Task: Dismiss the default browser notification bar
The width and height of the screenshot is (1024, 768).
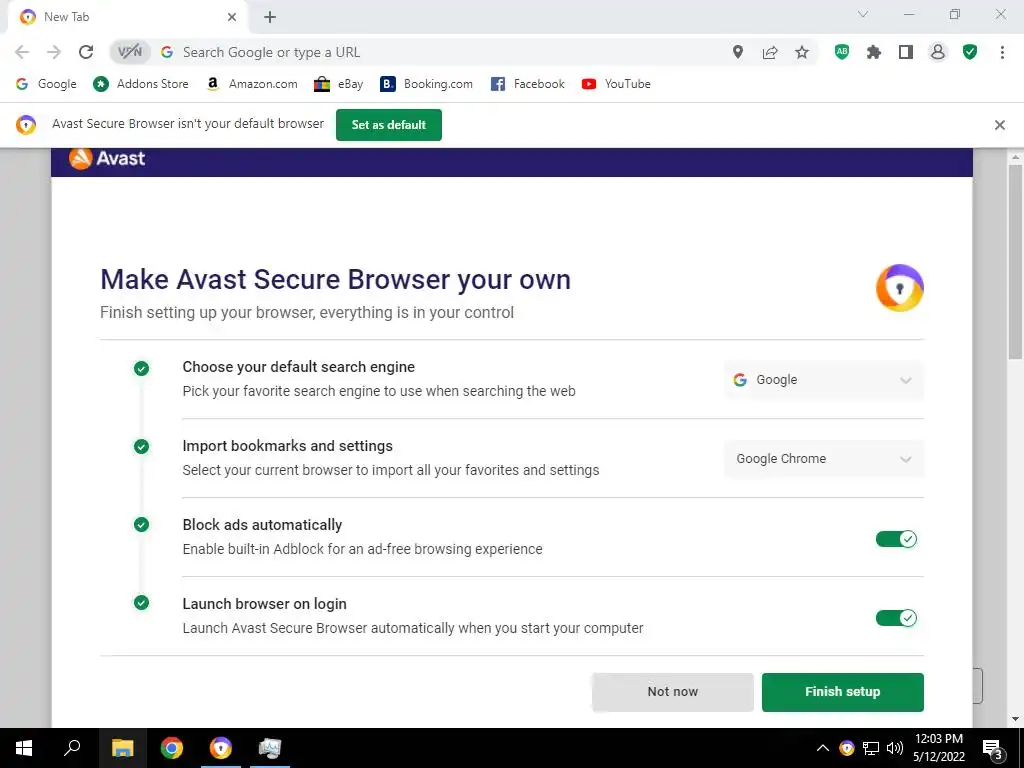Action: click(999, 125)
